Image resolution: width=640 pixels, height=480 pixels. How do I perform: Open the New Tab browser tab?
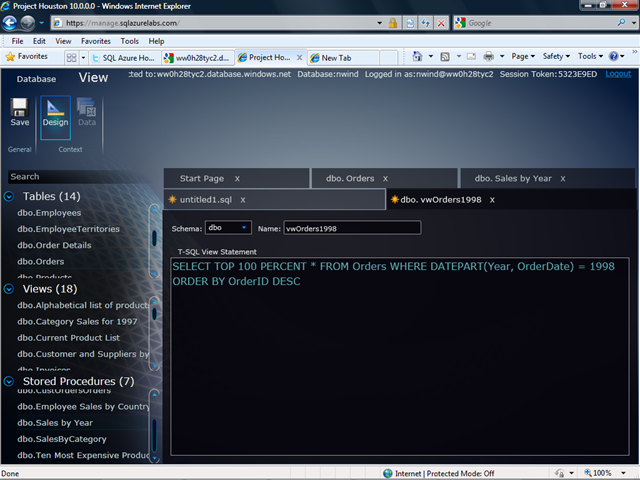(x=344, y=58)
